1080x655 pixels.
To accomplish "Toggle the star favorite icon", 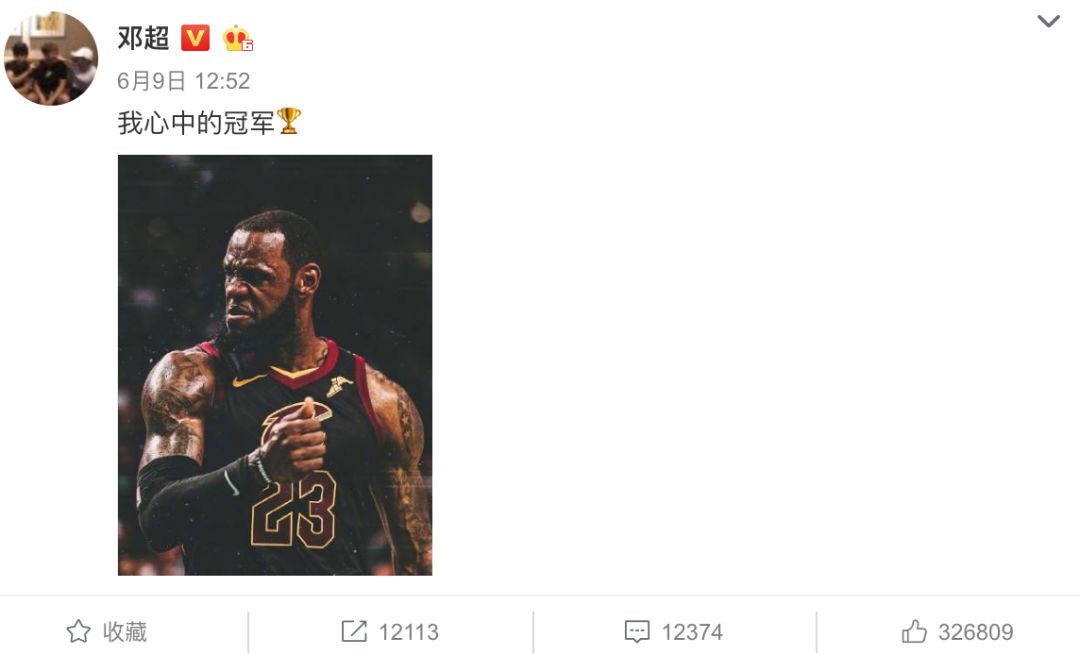I will pyautogui.click(x=79, y=632).
